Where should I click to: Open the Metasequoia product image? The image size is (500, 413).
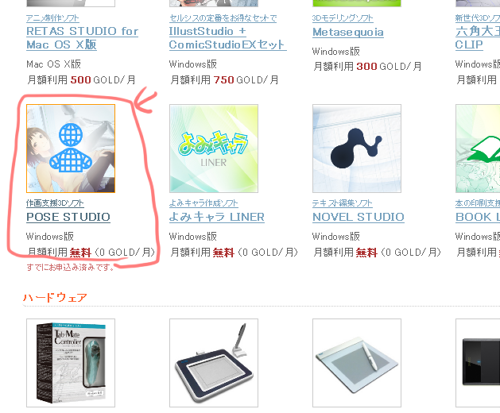pos(357,3)
